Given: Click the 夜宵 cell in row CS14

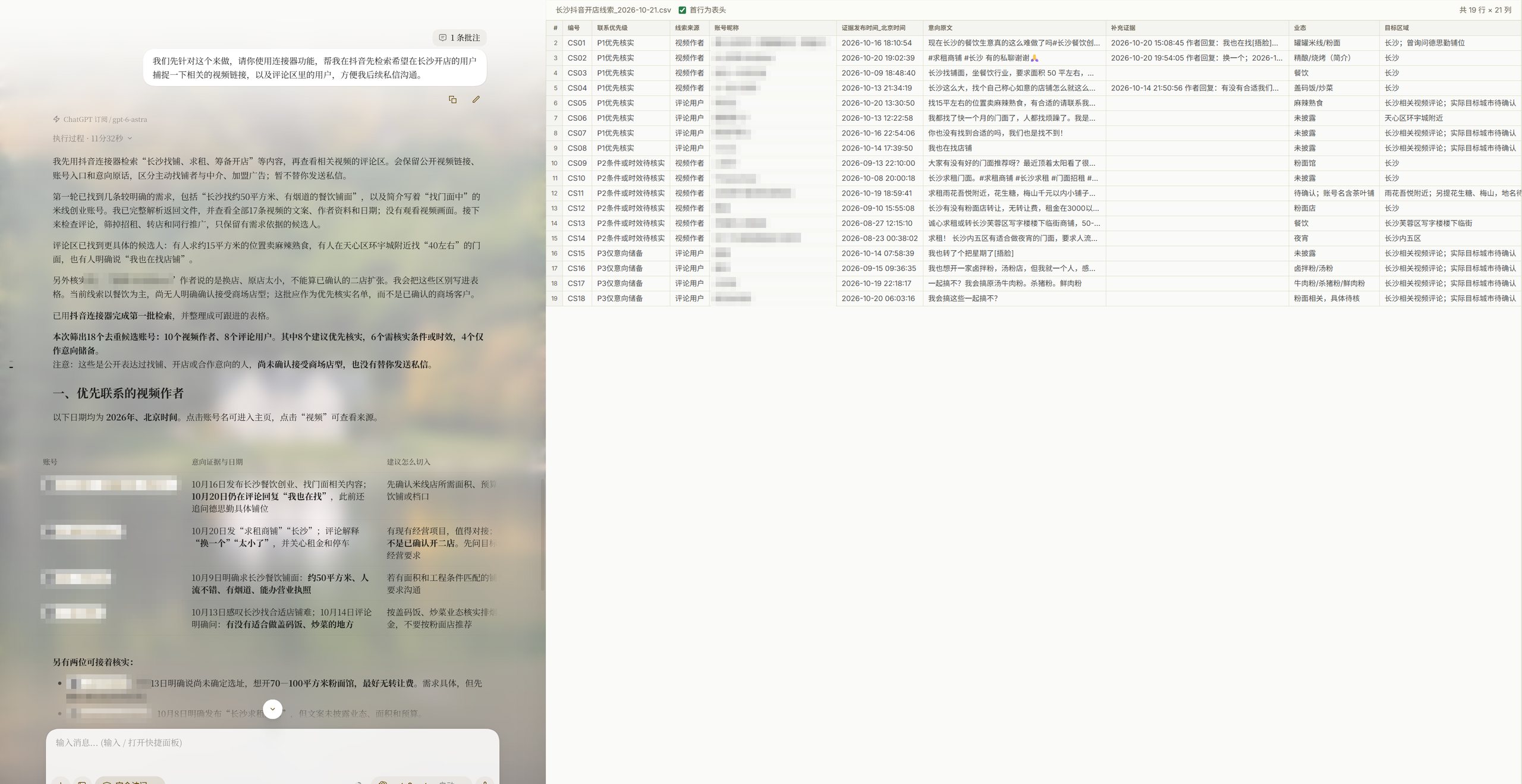Looking at the screenshot, I should tap(1334, 238).
